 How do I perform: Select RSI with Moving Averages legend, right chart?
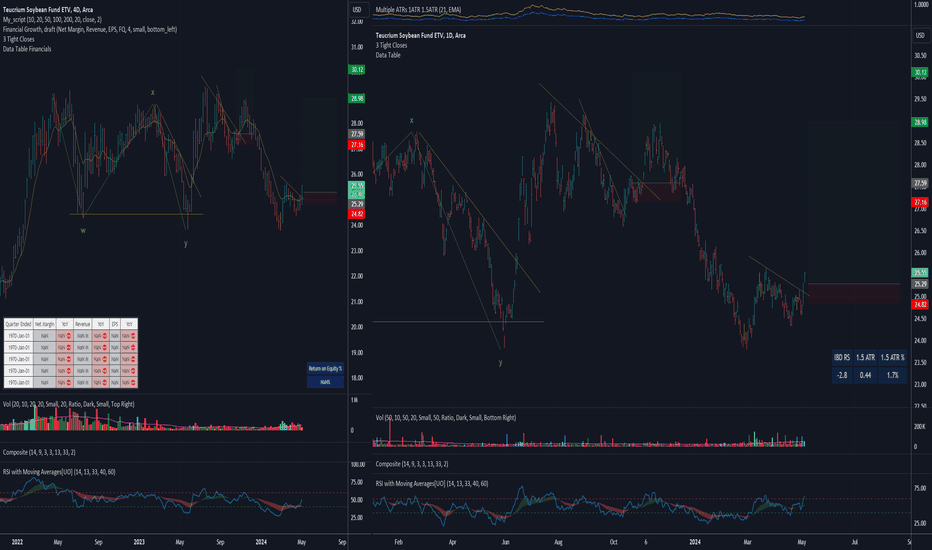point(432,483)
